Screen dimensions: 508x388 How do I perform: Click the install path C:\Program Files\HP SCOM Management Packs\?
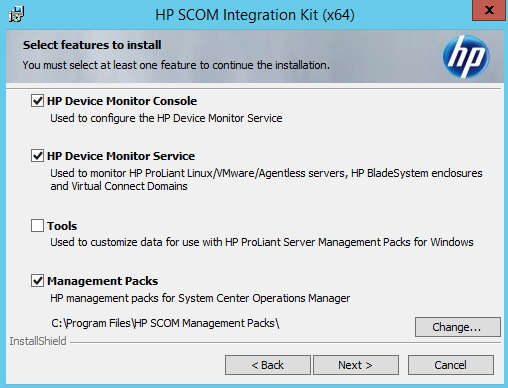pyautogui.click(x=165, y=323)
